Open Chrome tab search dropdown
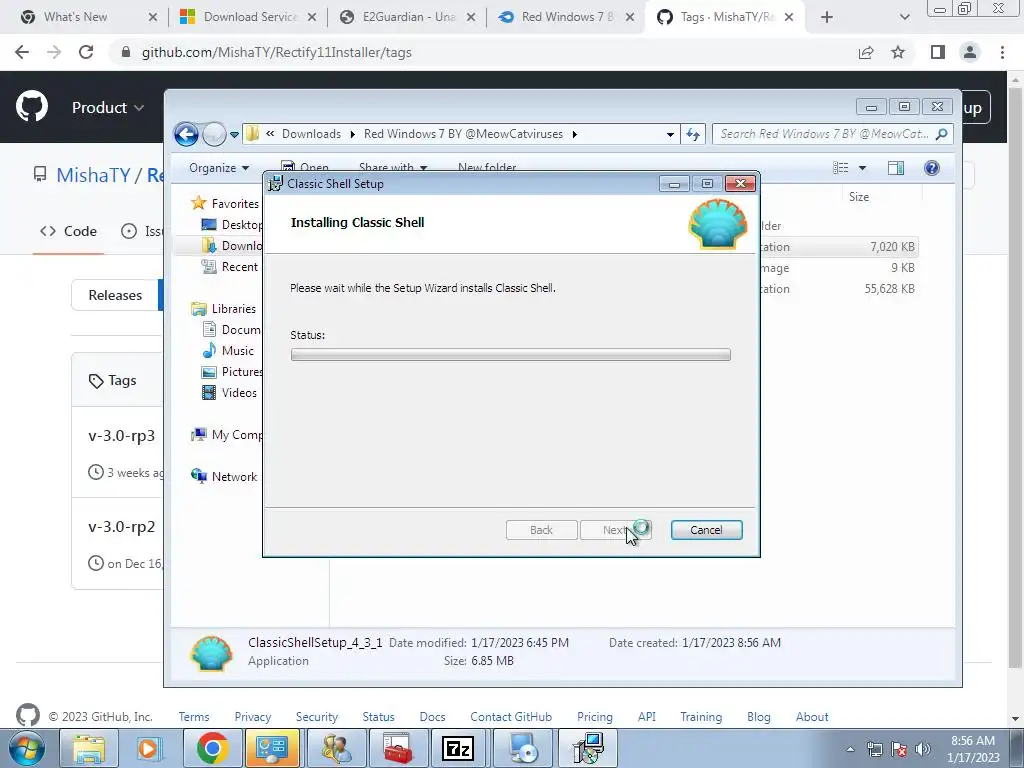1024x768 pixels. click(904, 17)
